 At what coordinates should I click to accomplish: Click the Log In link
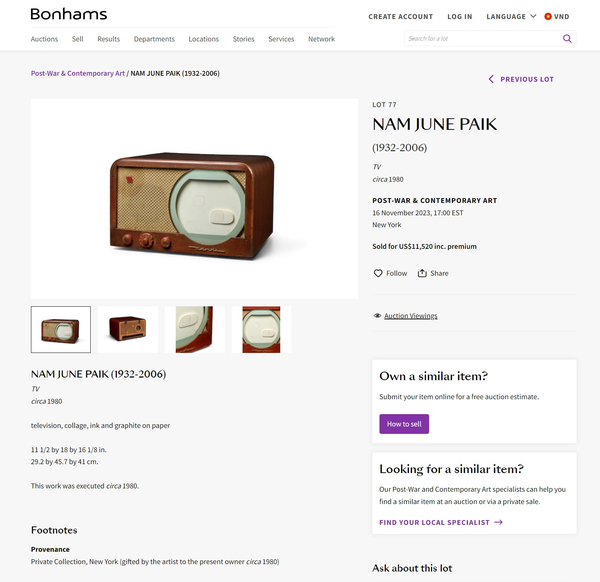[x=460, y=16]
